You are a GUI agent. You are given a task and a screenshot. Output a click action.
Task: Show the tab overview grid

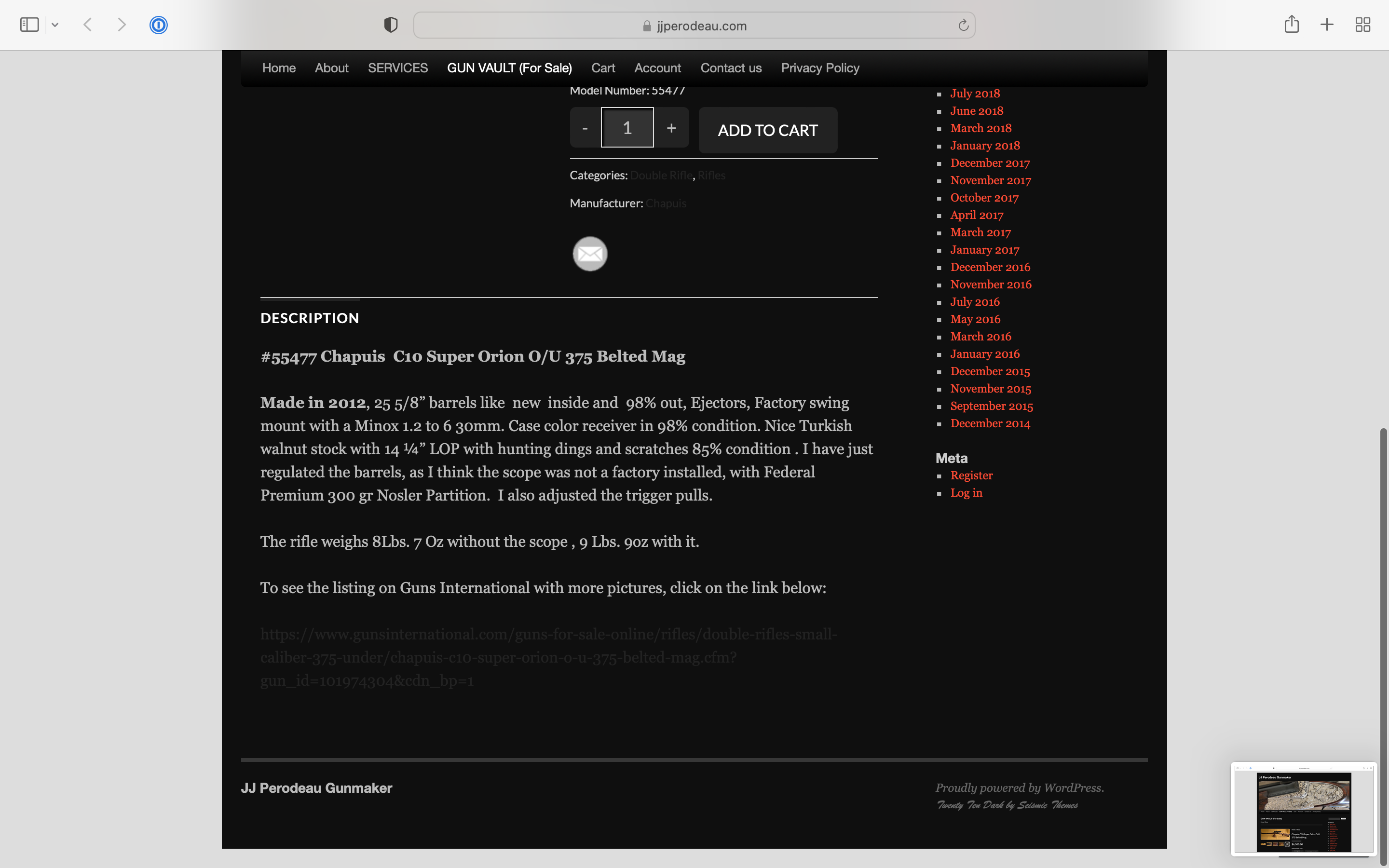pos(1362,25)
